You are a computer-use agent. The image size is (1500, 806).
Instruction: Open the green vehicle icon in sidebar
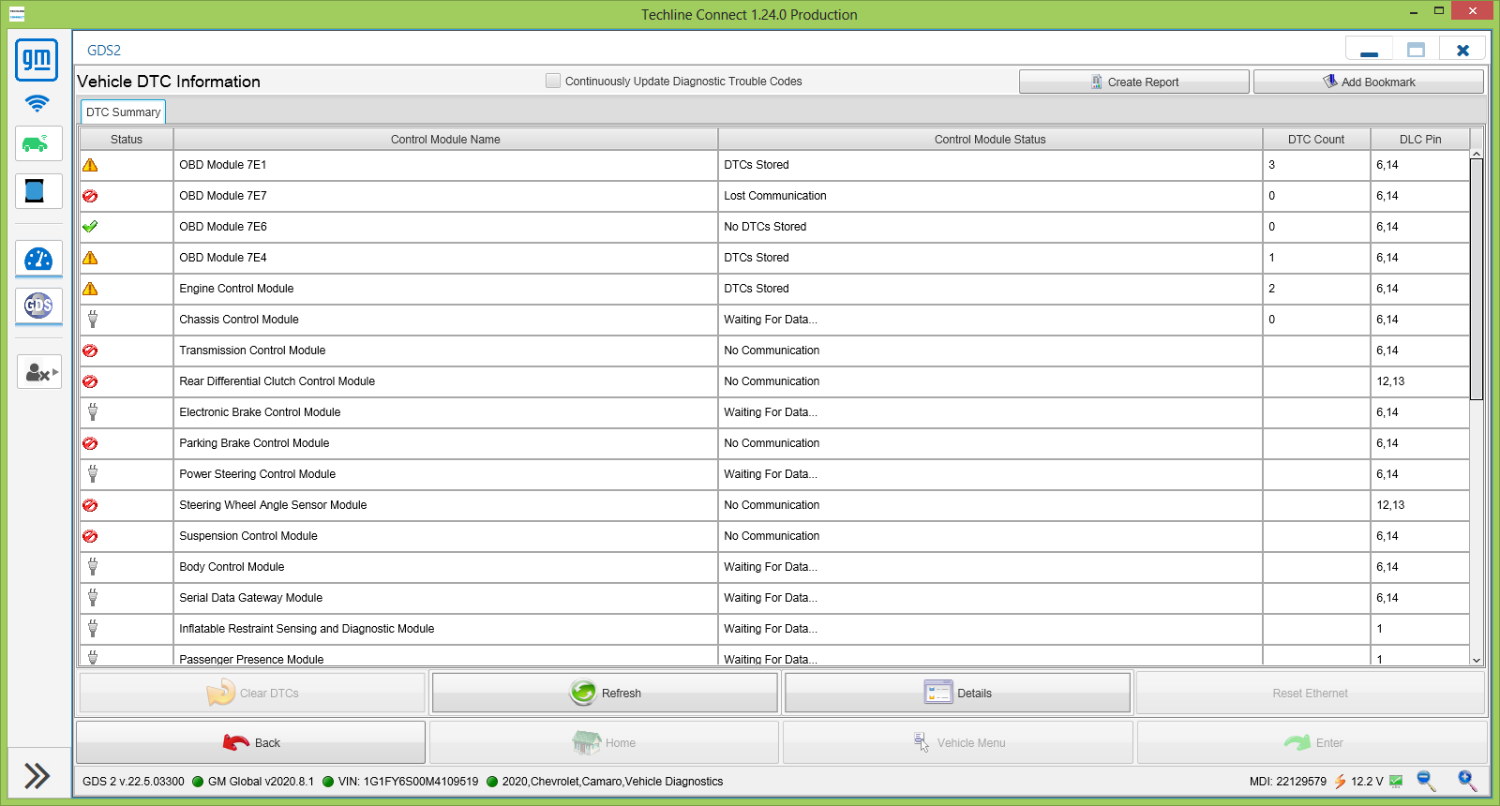[39, 144]
